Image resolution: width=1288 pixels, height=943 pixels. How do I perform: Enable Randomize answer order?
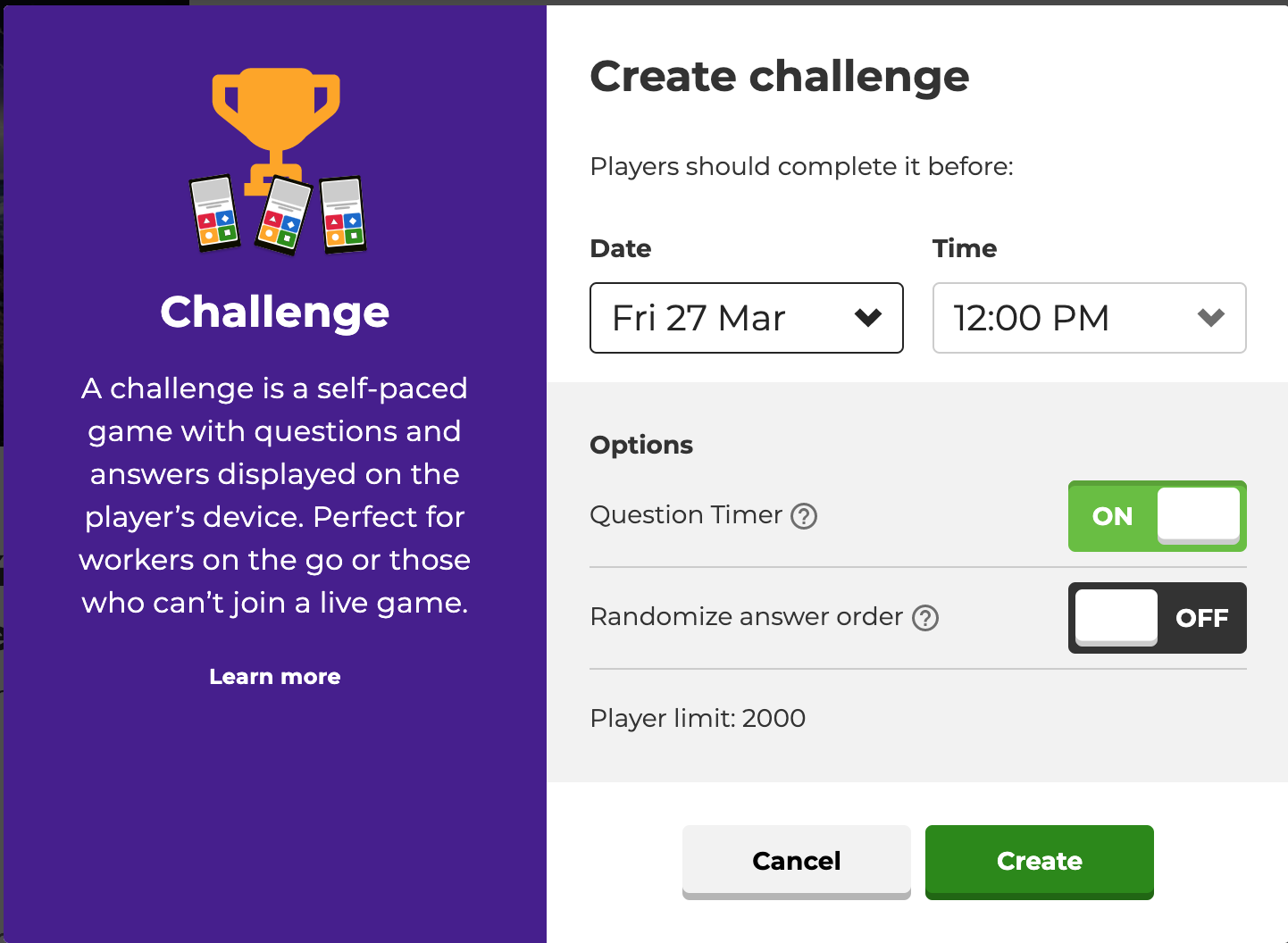click(1158, 618)
